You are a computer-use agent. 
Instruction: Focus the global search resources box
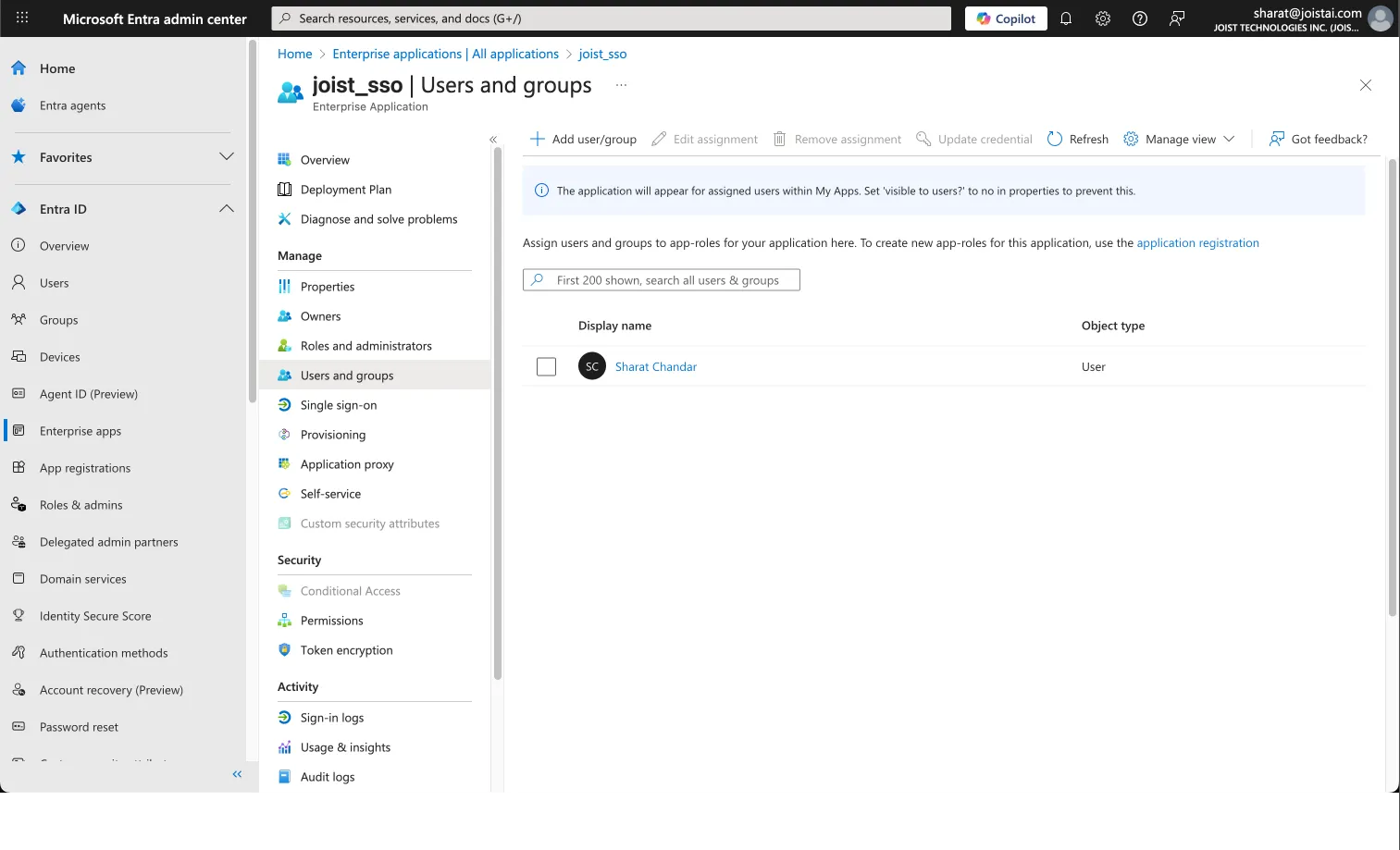(x=612, y=18)
